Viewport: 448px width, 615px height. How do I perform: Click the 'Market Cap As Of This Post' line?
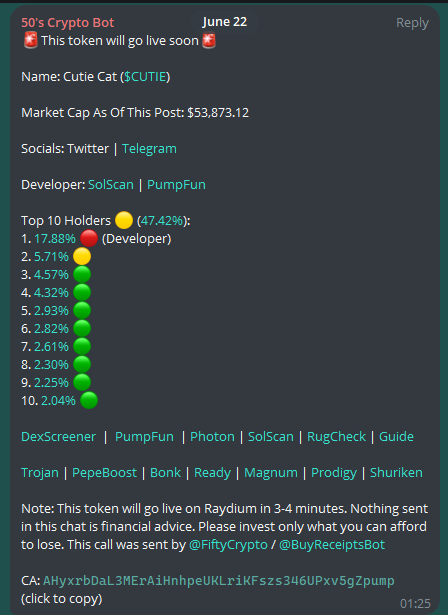point(135,113)
